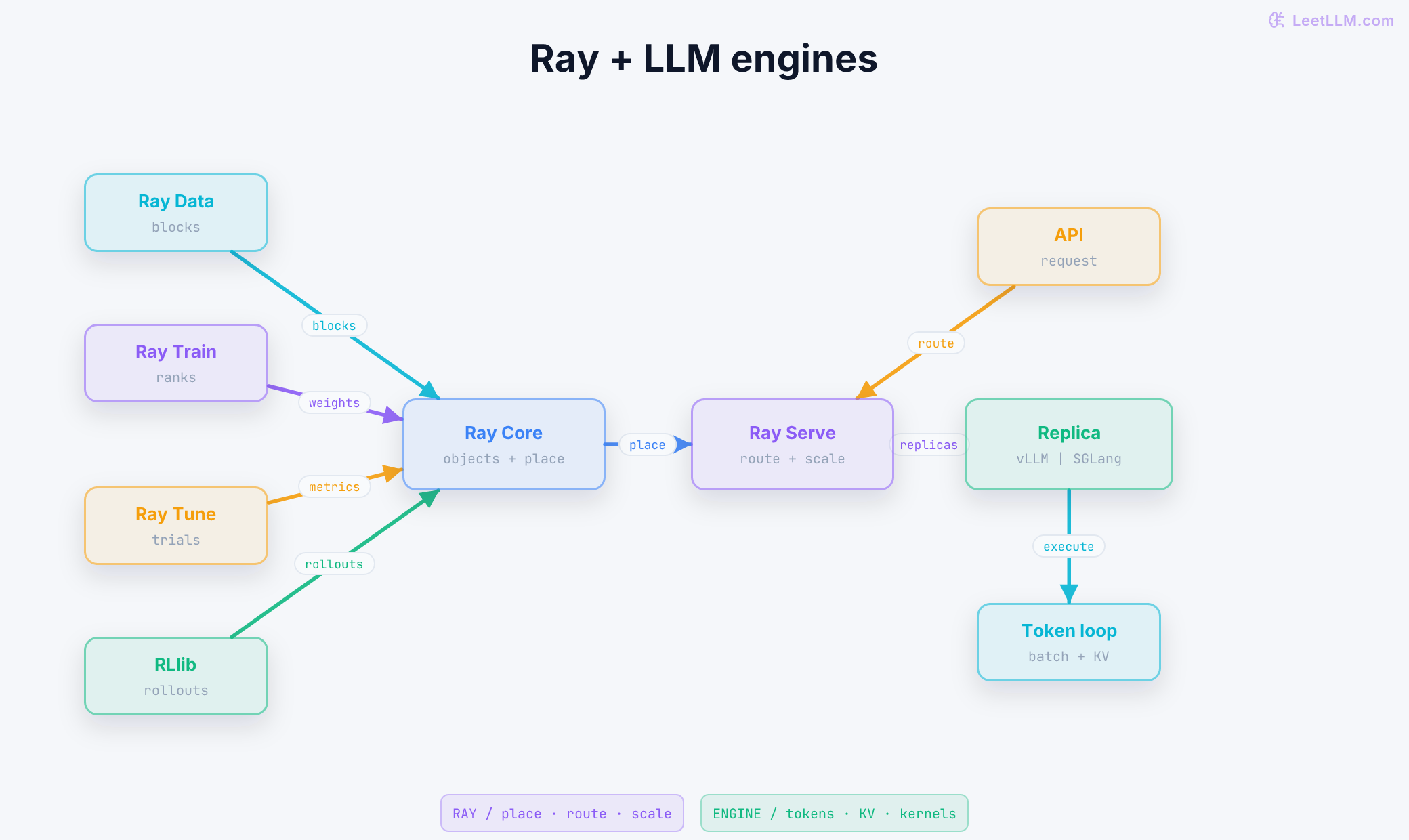The width and height of the screenshot is (1409, 840).
Task: Click the RAY / place route scale legend
Action: click(x=562, y=813)
